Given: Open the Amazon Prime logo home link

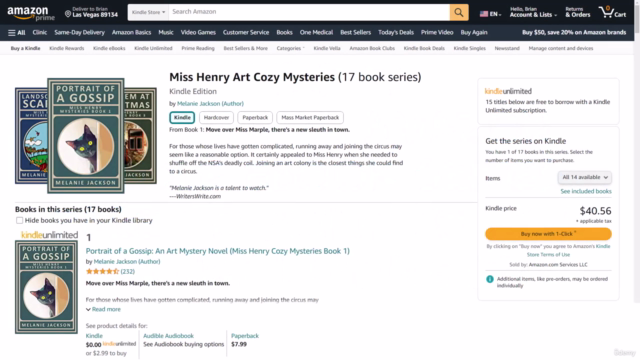Looking at the screenshot, I should click(x=31, y=13).
